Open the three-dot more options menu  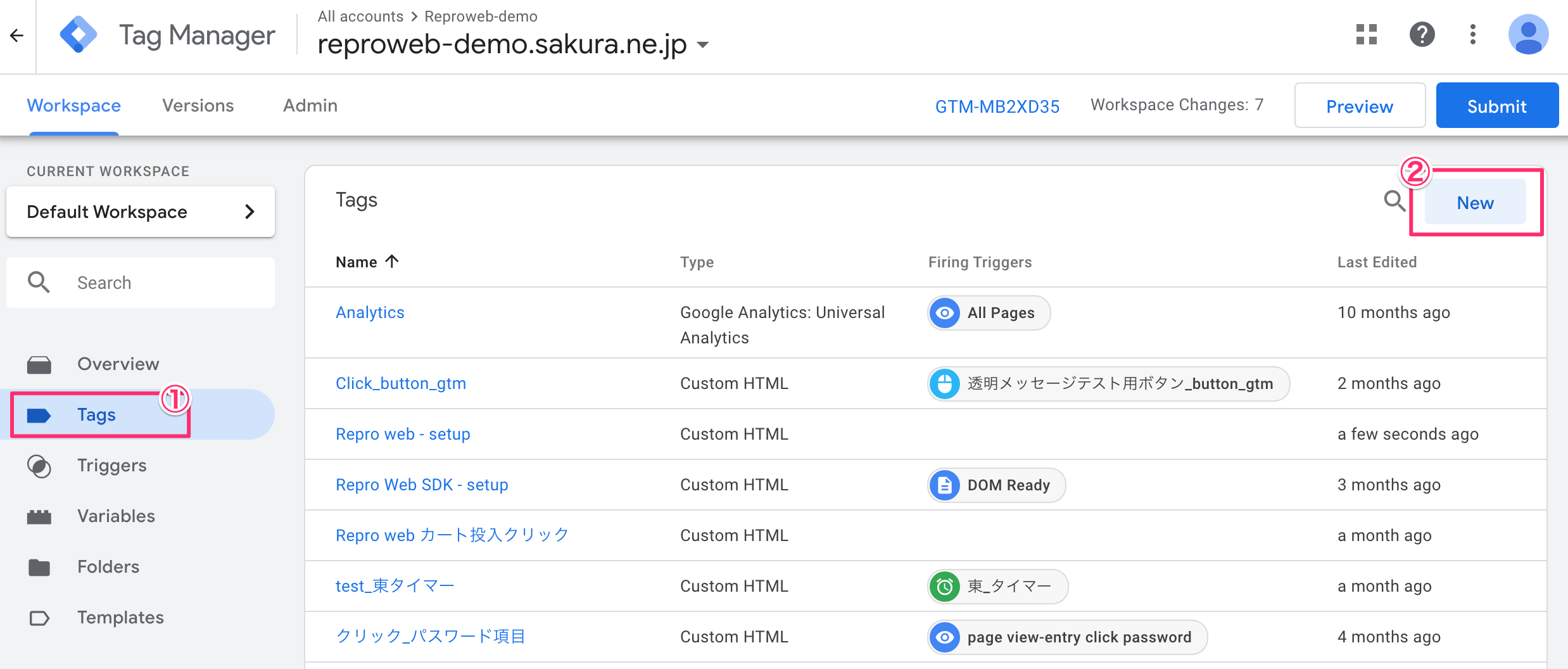[x=1473, y=34]
